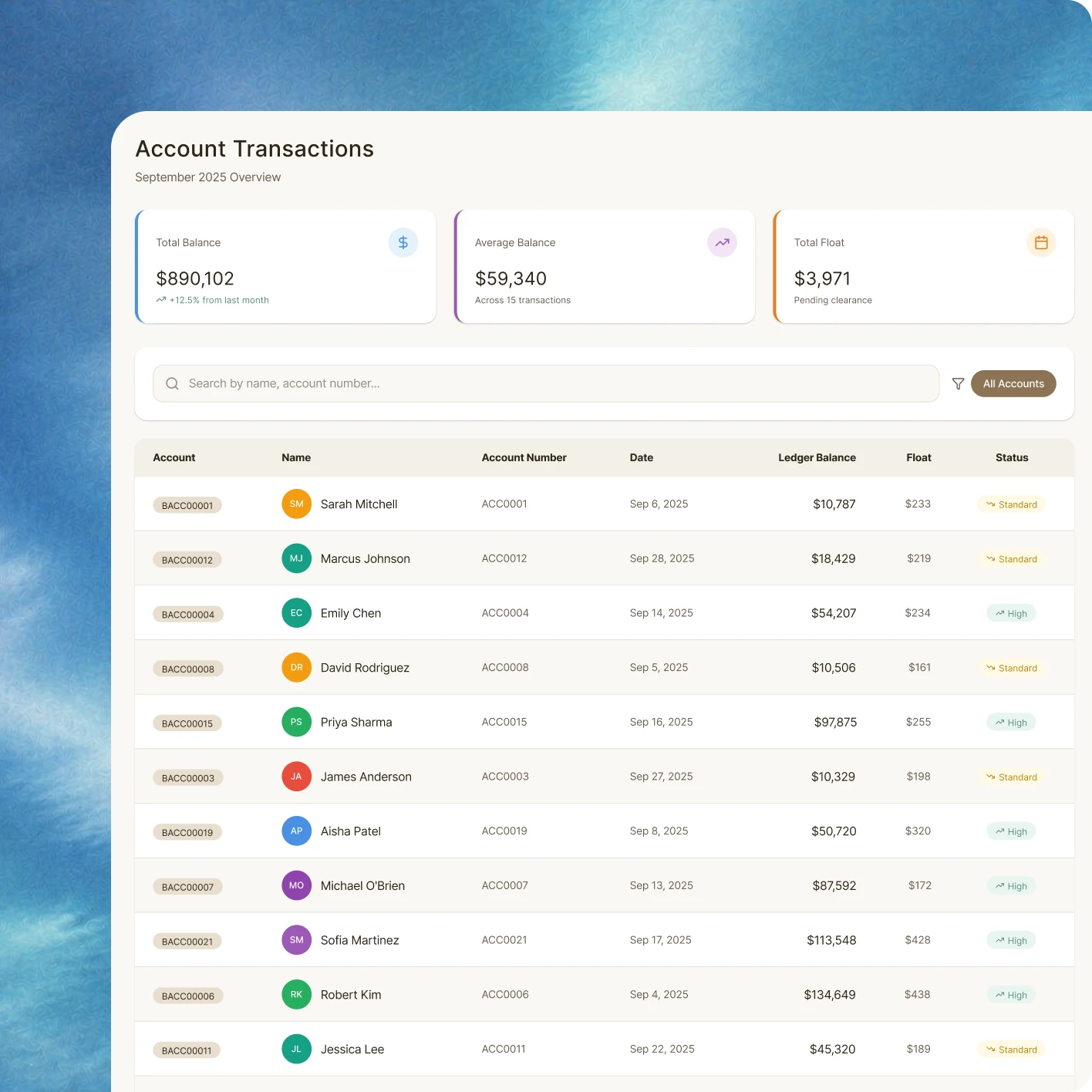Click the date Sep 17, 2025
The height and width of the screenshot is (1092, 1092).
[660, 940]
